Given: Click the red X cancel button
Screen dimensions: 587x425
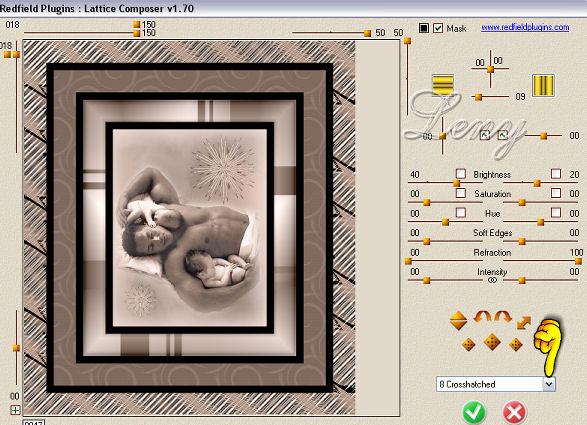Looking at the screenshot, I should pyautogui.click(x=514, y=413).
